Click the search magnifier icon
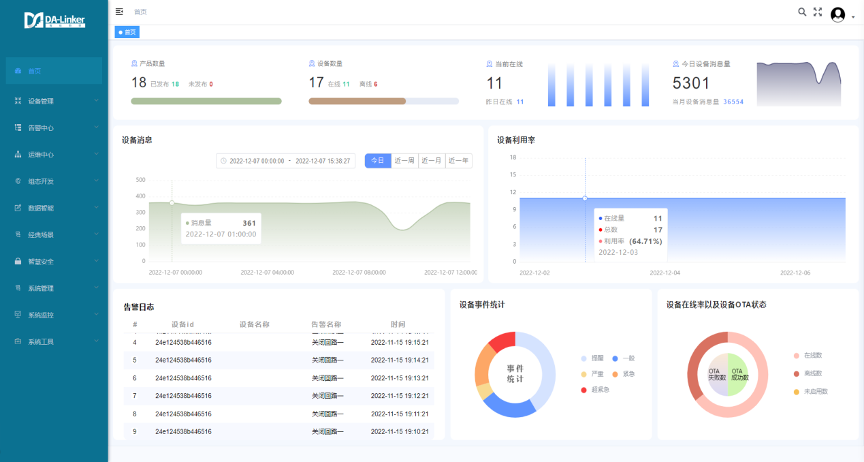This screenshot has height=462, width=864. tap(802, 12)
